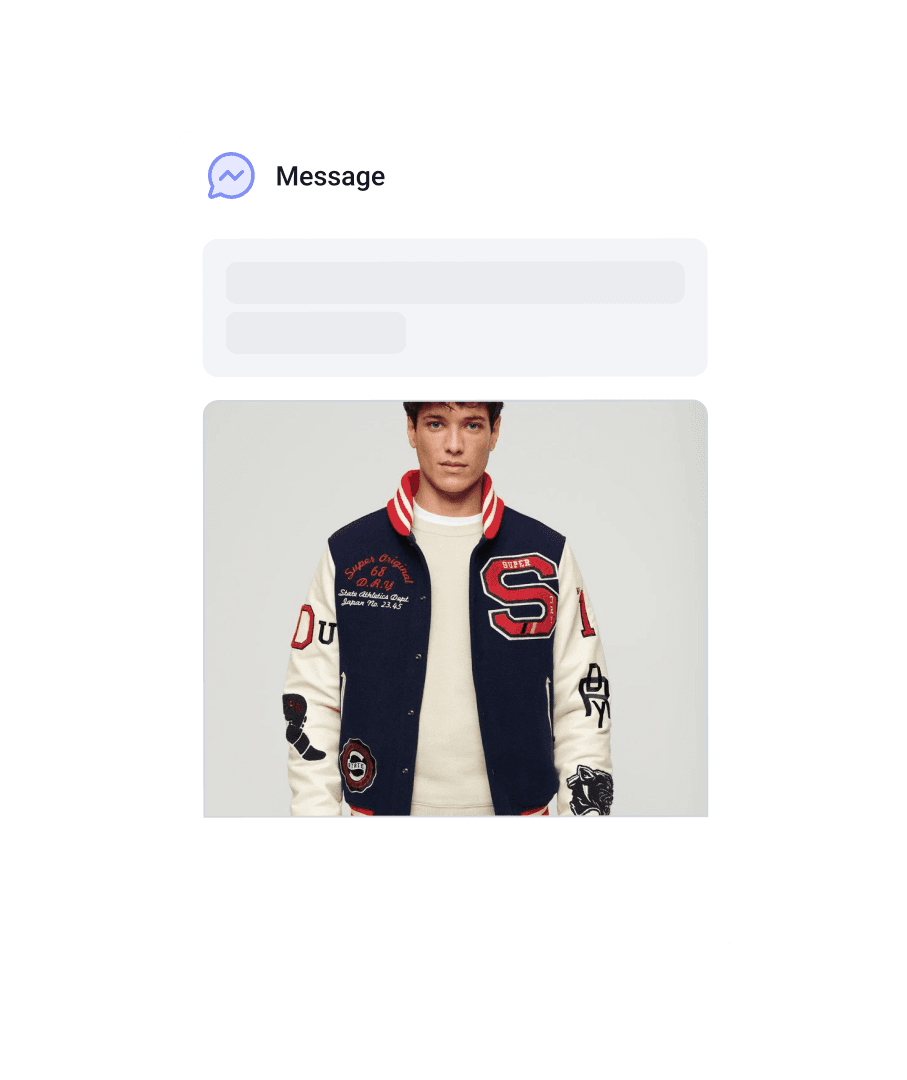
Task: Click the round S badge near jacket hem
Action: tap(357, 765)
